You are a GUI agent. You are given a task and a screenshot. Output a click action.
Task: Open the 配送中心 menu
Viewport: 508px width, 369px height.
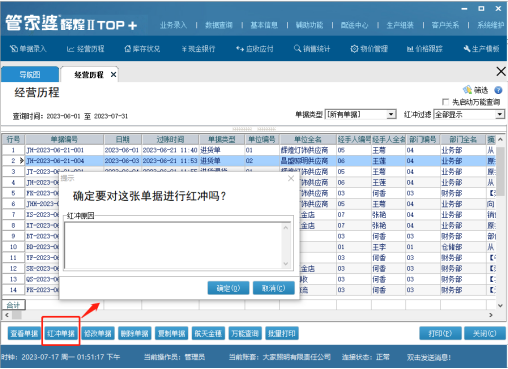click(x=354, y=25)
